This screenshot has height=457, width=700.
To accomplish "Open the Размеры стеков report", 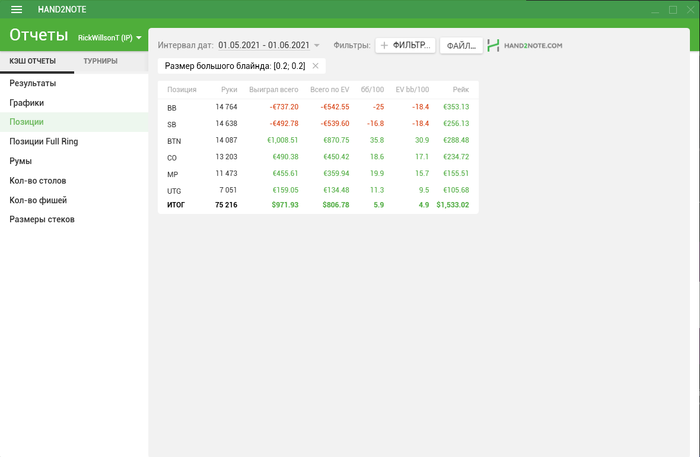I will 74,220.
